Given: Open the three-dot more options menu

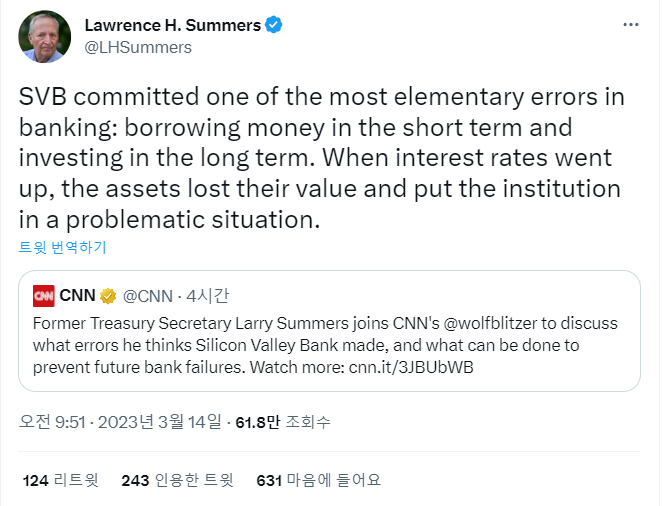Looking at the screenshot, I should coord(631,24).
